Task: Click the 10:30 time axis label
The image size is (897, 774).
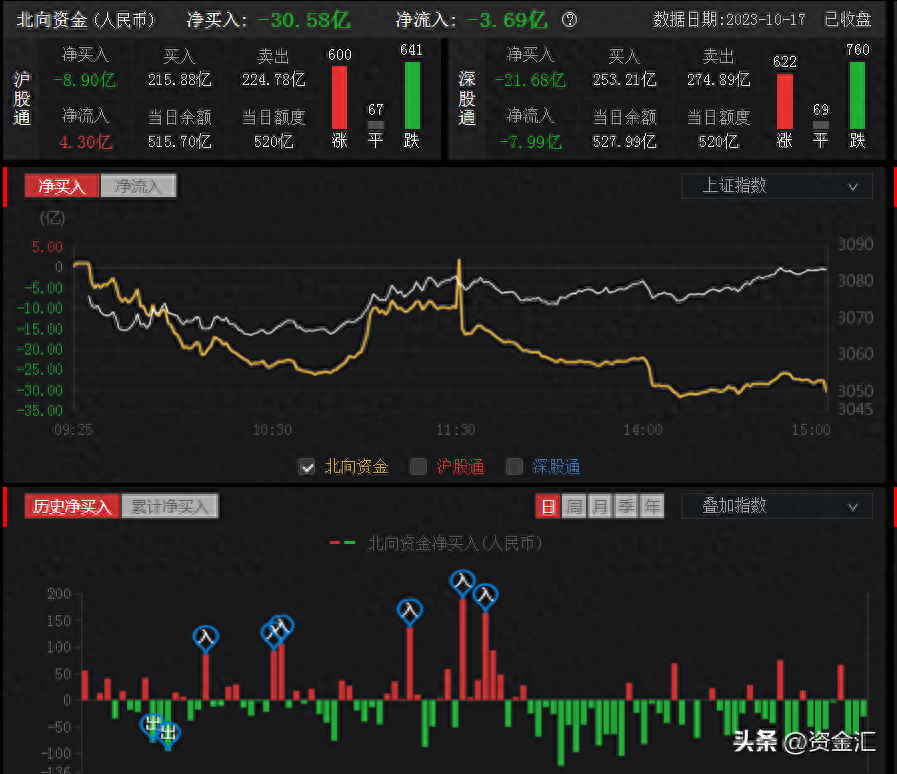Action: click(x=272, y=430)
